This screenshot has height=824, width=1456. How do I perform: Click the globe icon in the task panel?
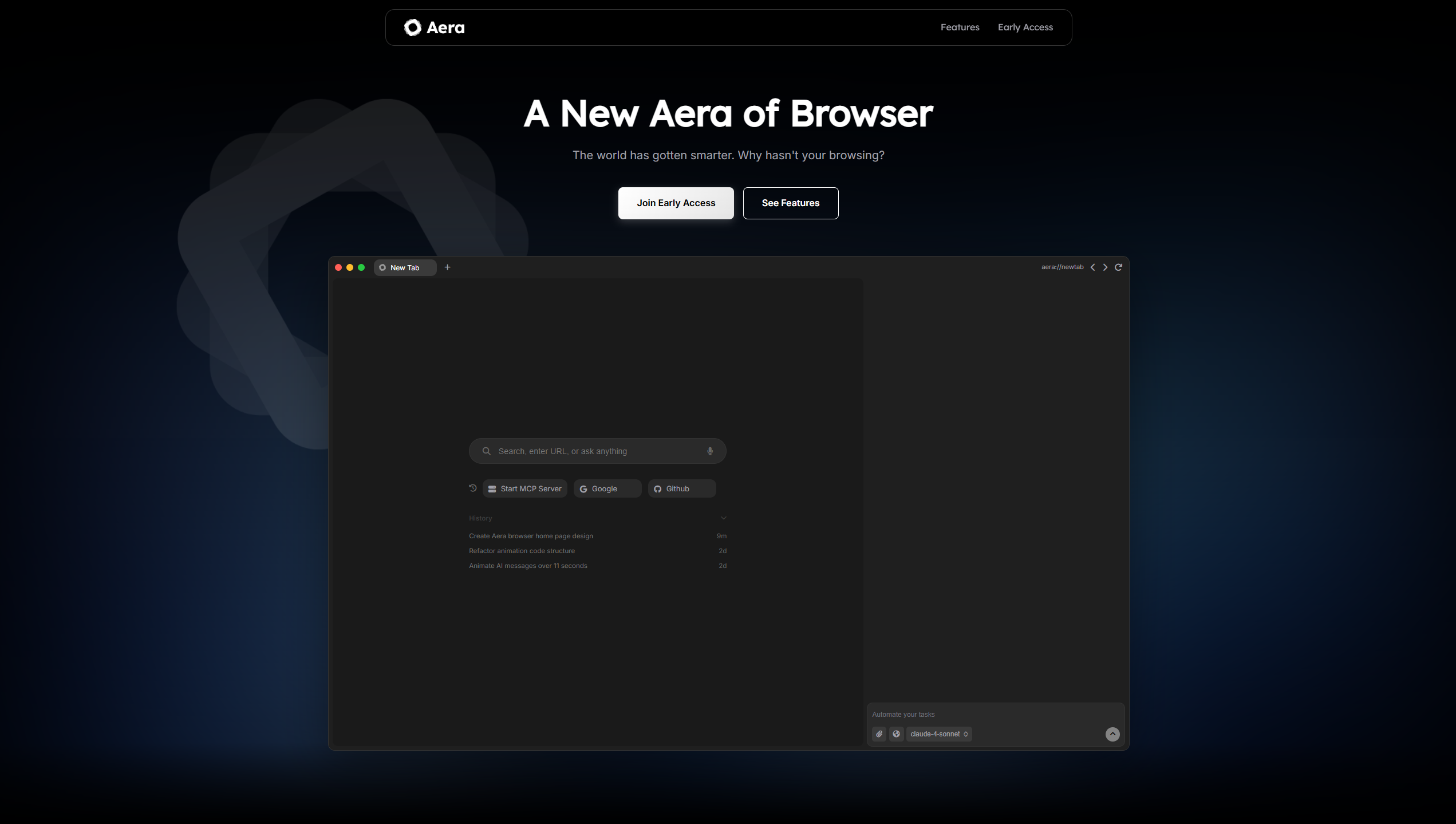[x=897, y=734]
